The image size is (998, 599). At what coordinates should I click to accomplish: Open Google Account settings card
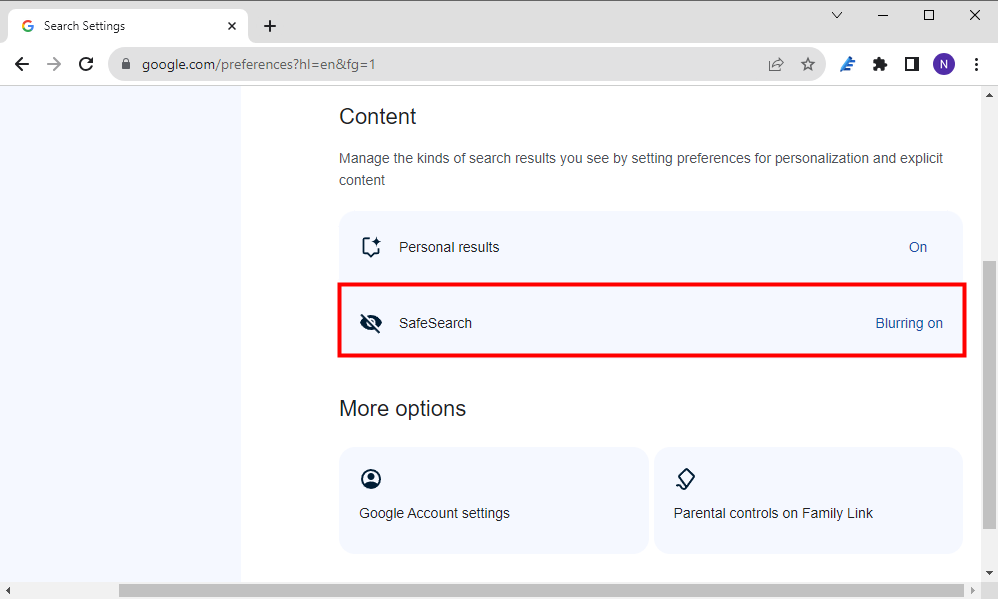coord(493,500)
